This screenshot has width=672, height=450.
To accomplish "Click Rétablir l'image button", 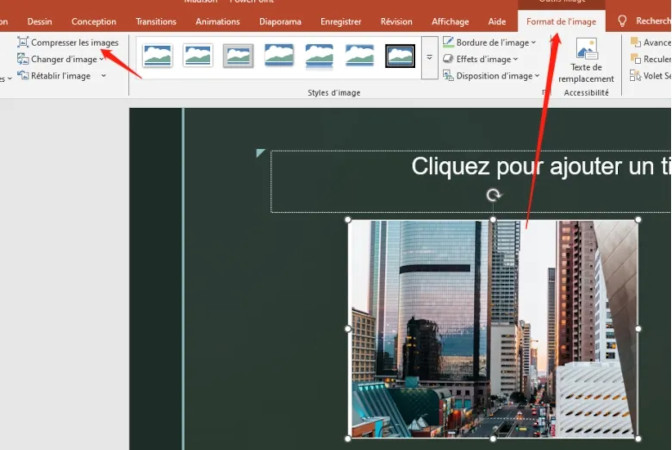I will (54, 76).
